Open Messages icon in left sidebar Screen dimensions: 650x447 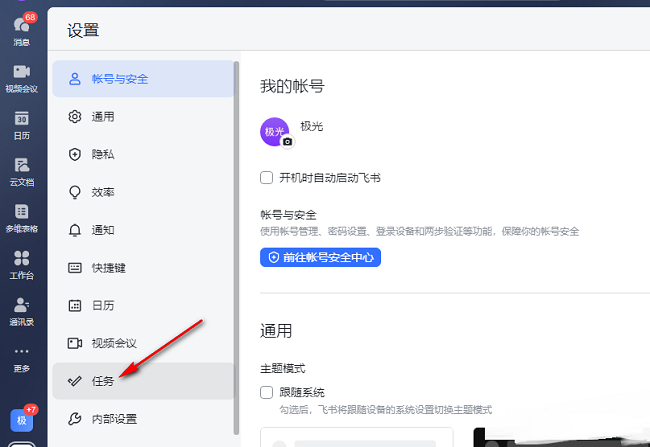tap(21, 28)
